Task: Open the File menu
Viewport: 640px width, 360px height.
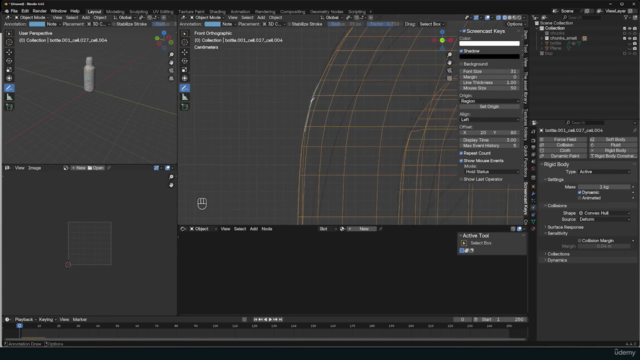Action: [14, 11]
